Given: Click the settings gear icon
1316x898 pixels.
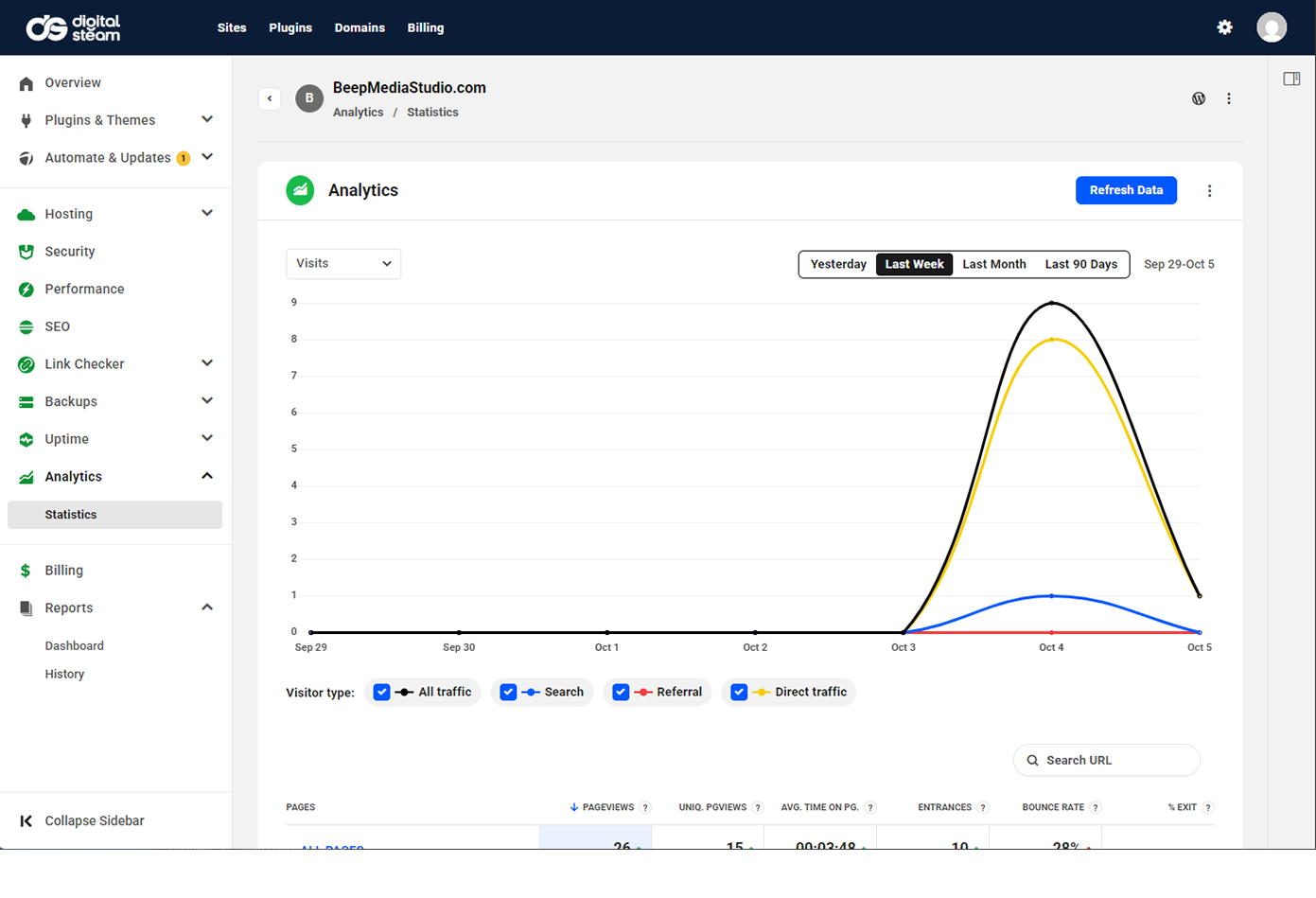Looking at the screenshot, I should 1224,27.
